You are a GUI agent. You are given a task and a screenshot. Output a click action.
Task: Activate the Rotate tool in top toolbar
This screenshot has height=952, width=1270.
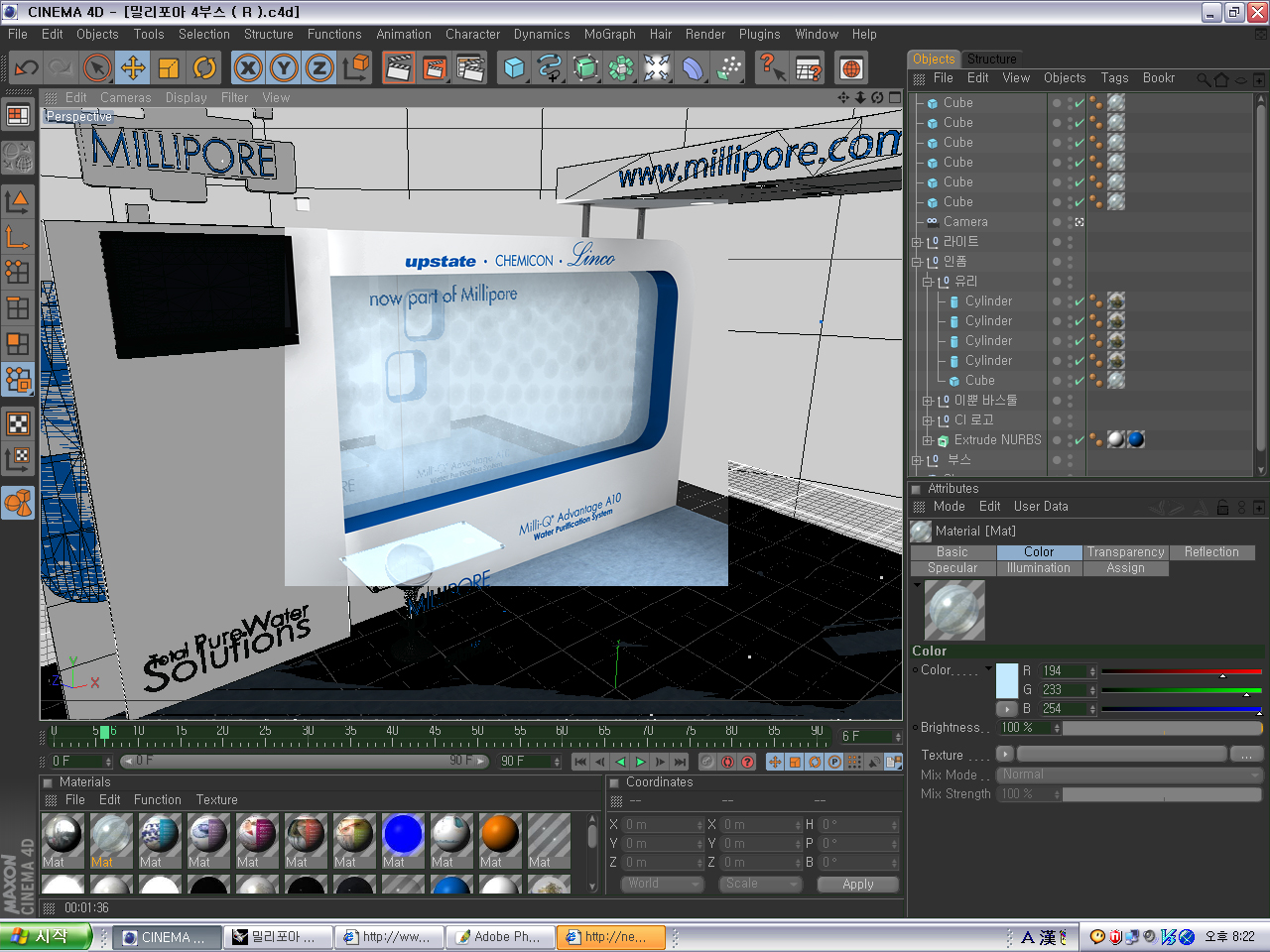(x=204, y=68)
